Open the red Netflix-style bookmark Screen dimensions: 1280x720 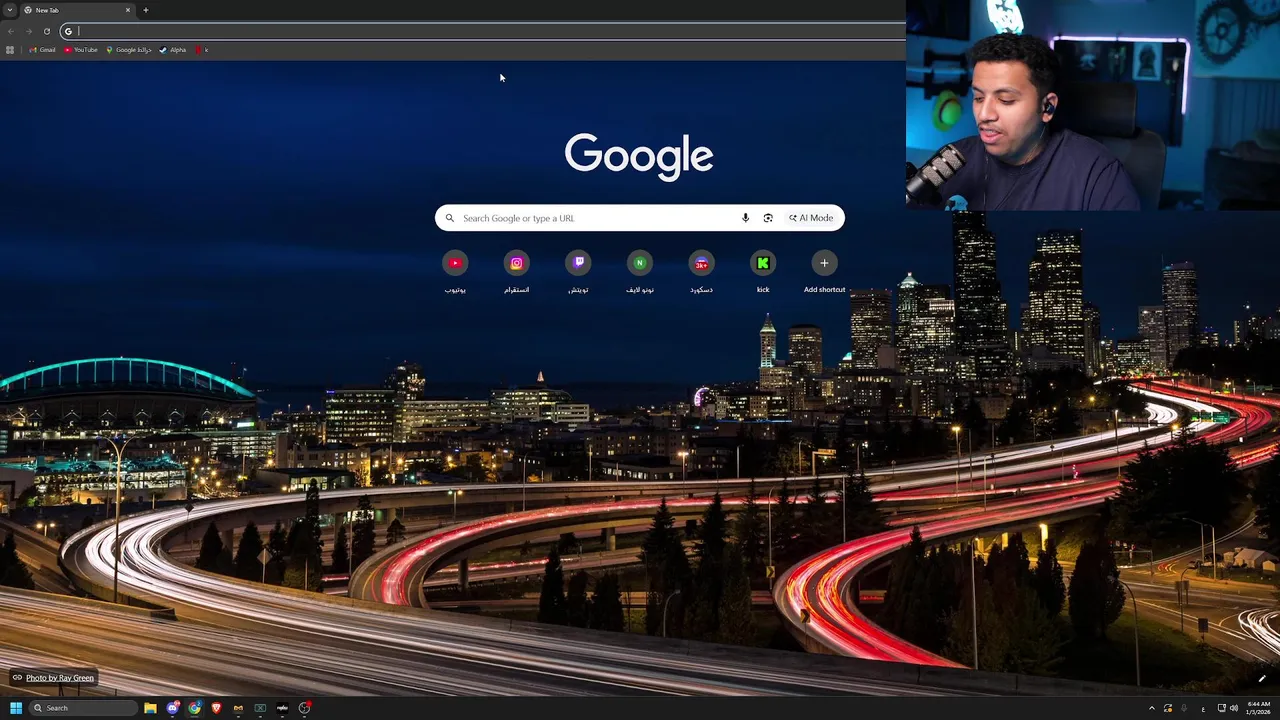point(201,50)
